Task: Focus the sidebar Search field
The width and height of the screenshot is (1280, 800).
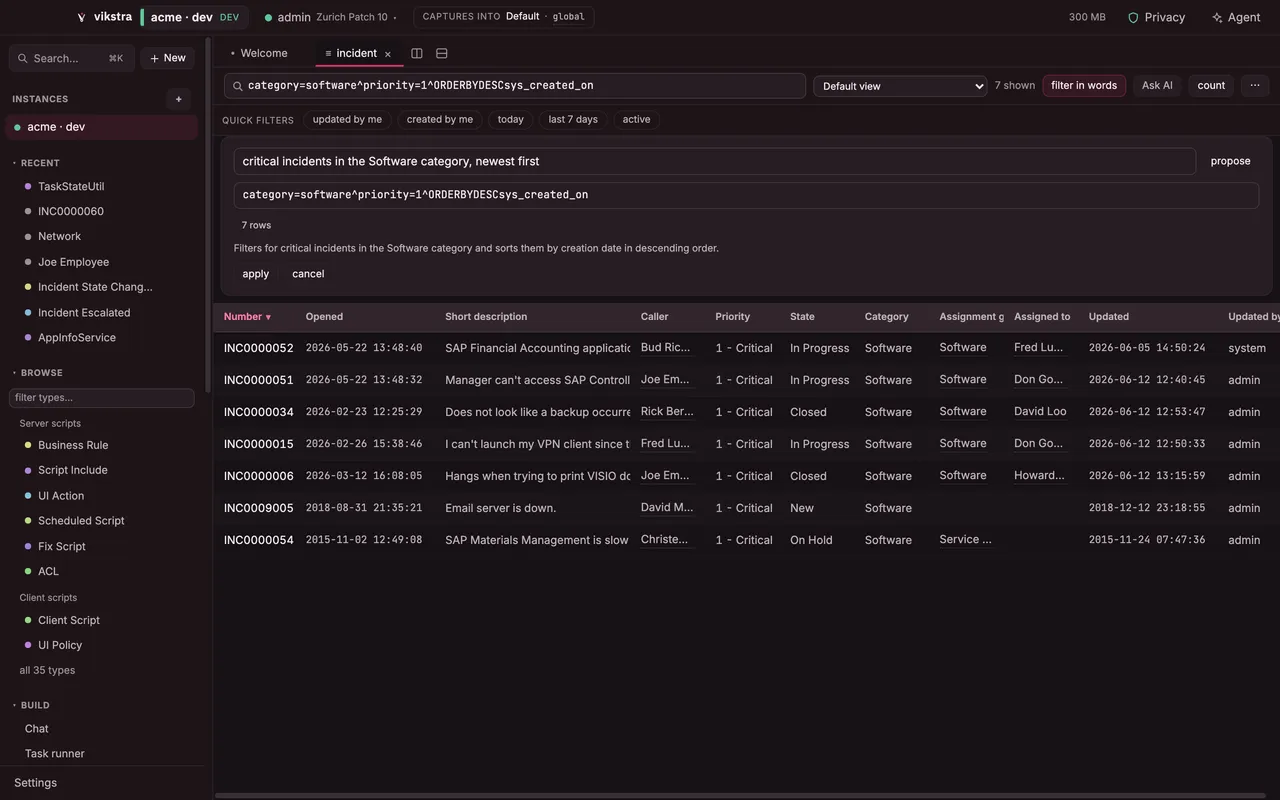Action: 72,58
